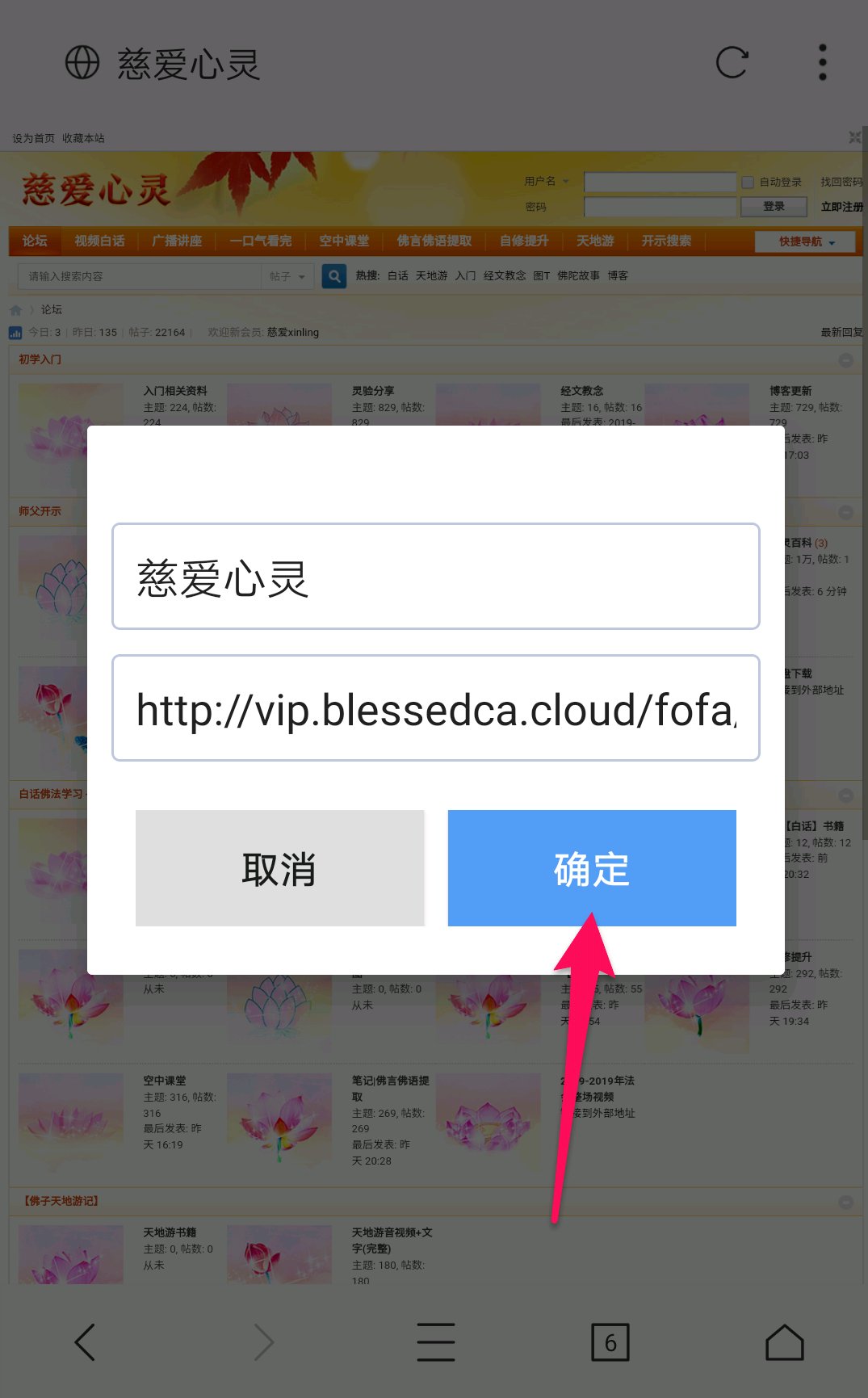Tap the forward arrow icon
The image size is (868, 1398).
pos(264,1342)
